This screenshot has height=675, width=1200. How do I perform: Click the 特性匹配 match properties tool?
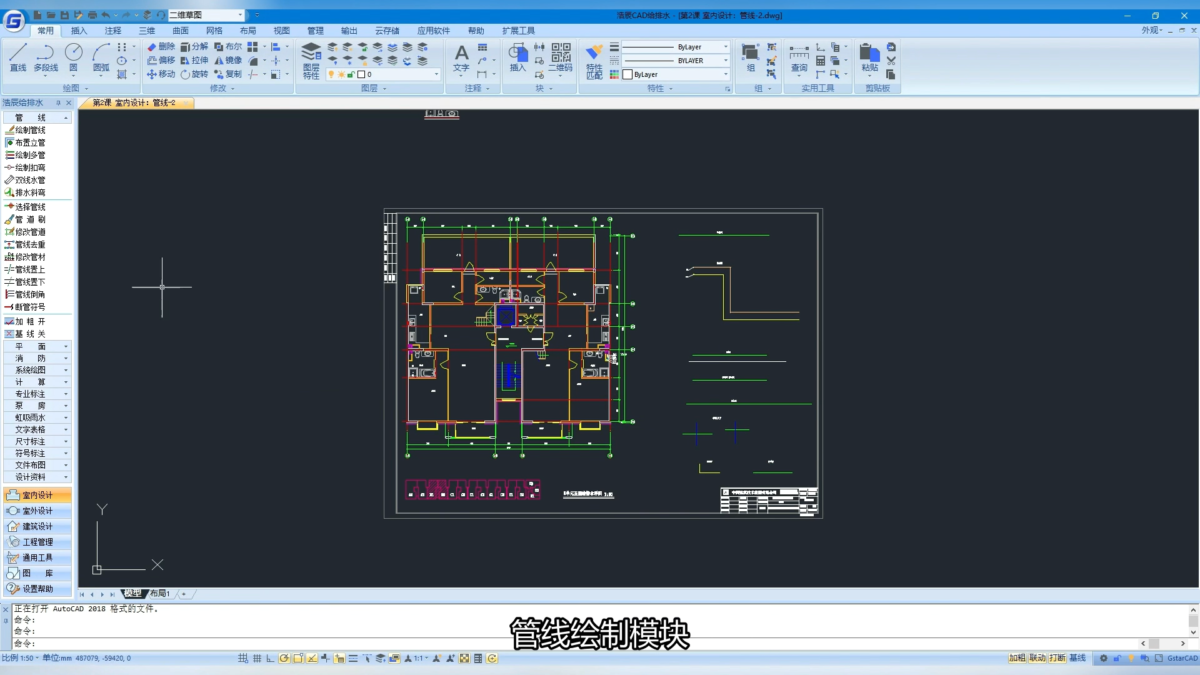click(x=594, y=60)
